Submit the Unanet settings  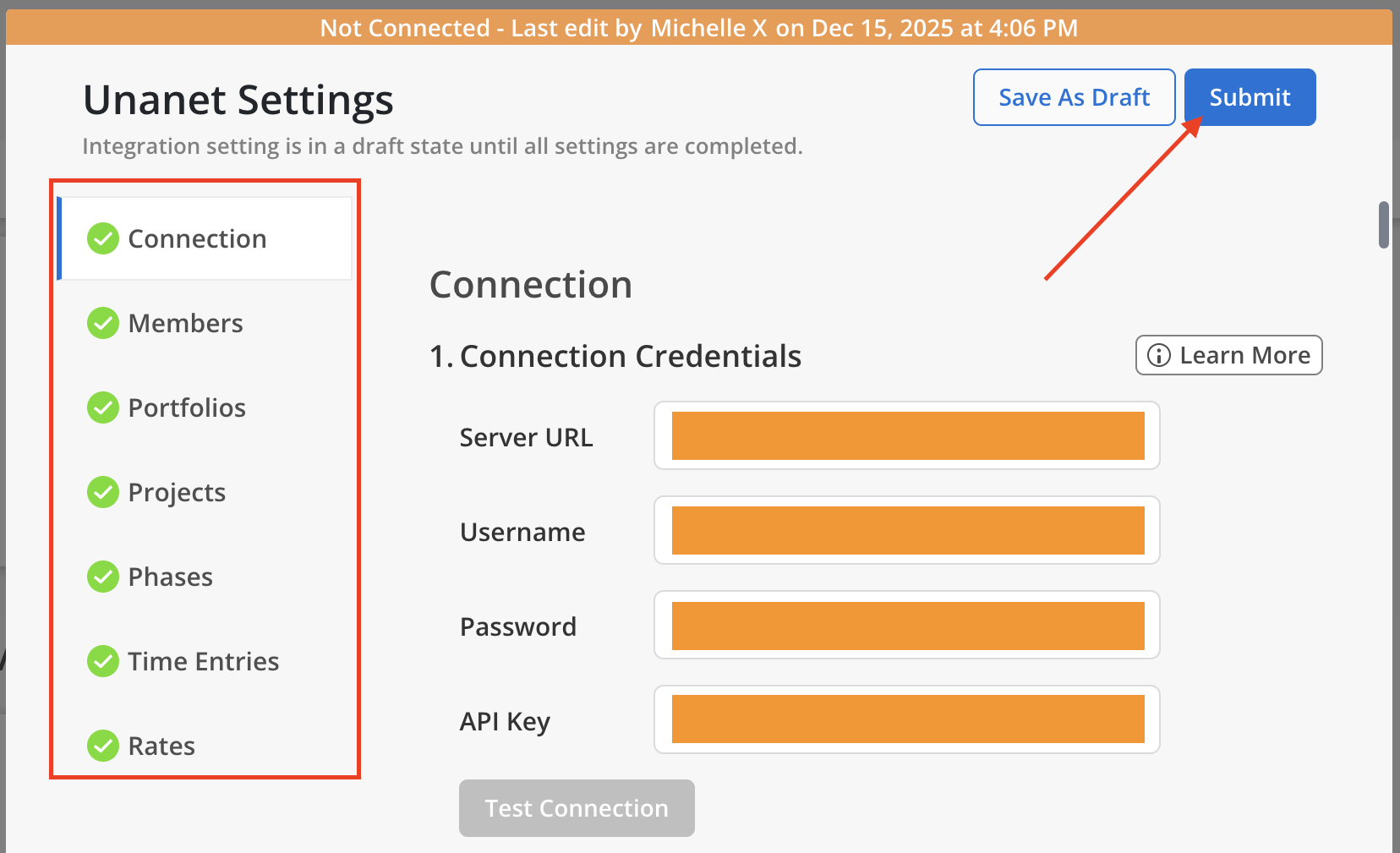(x=1250, y=97)
